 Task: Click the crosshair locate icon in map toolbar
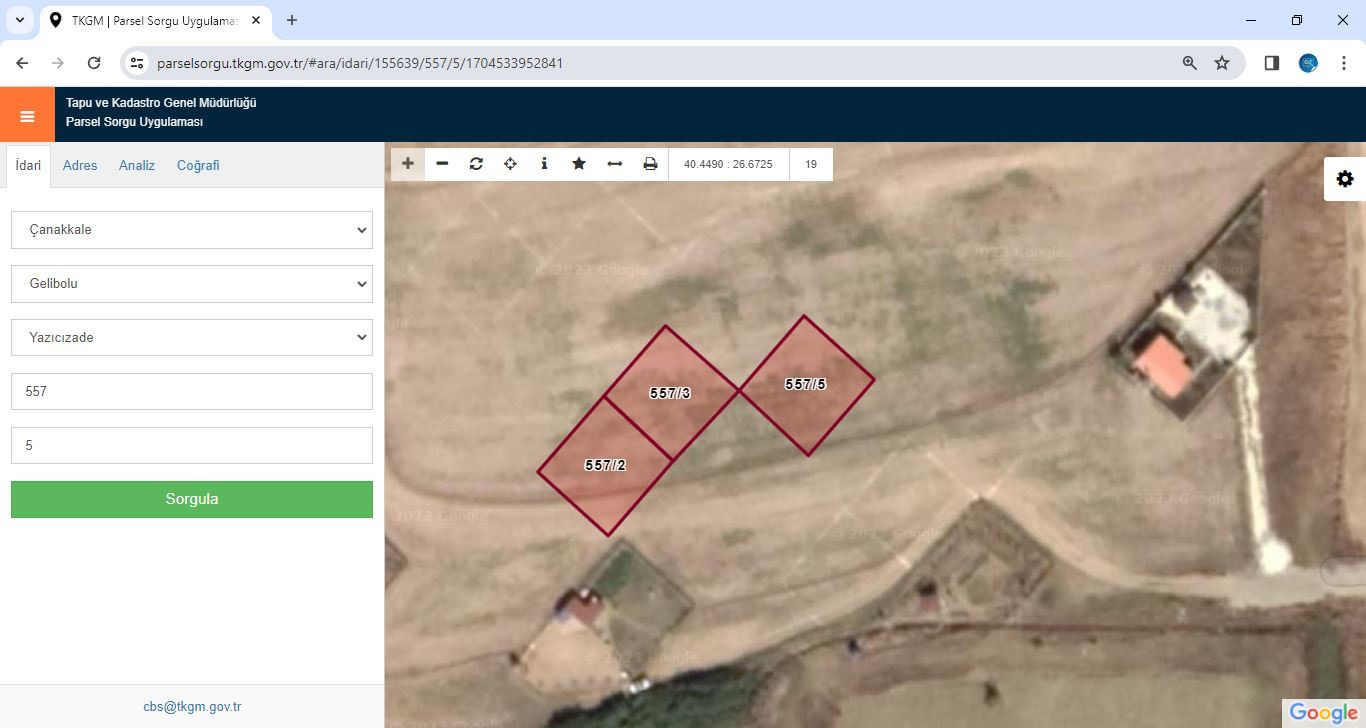pos(510,164)
